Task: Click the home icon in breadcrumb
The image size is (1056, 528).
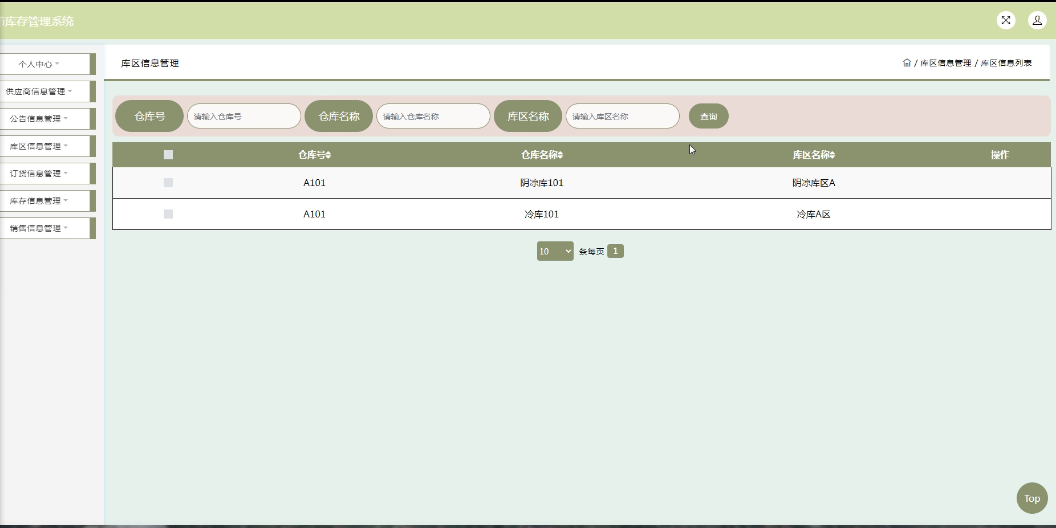Action: tap(906, 63)
